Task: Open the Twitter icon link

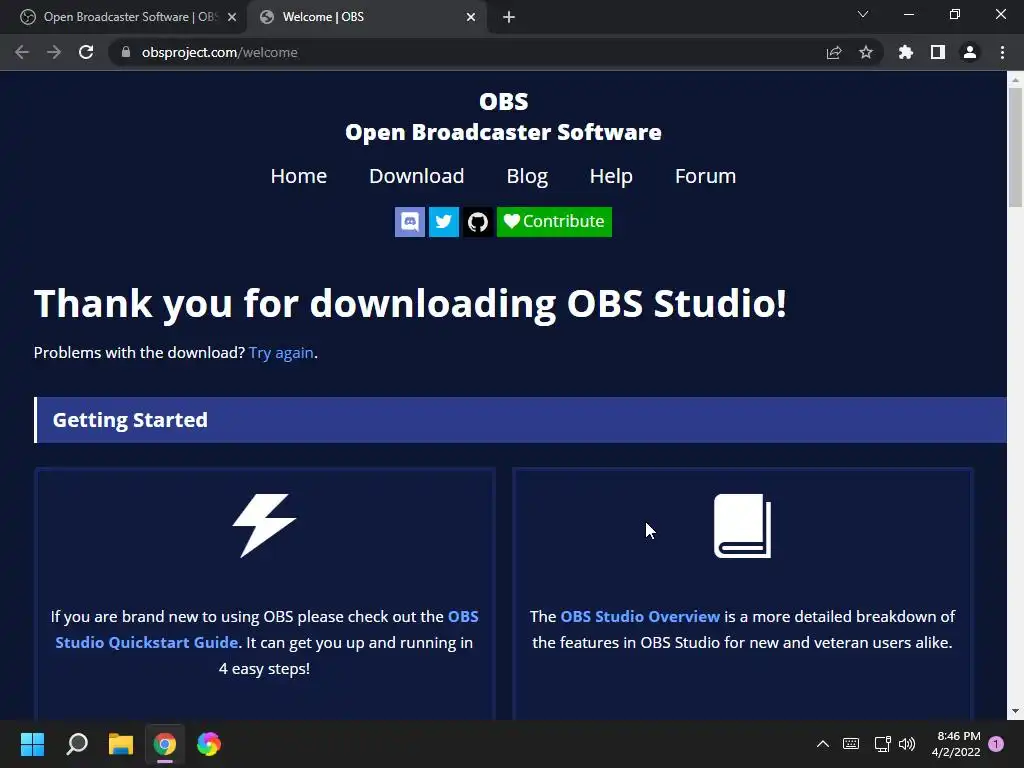Action: click(x=443, y=222)
